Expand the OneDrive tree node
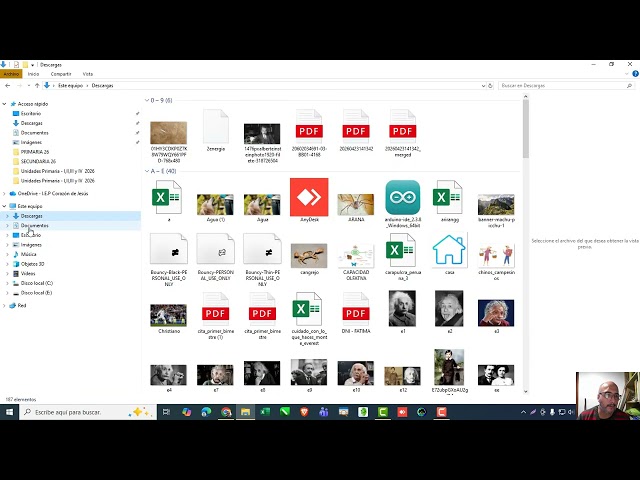Viewport: 640px width, 480px height. (x=4, y=193)
